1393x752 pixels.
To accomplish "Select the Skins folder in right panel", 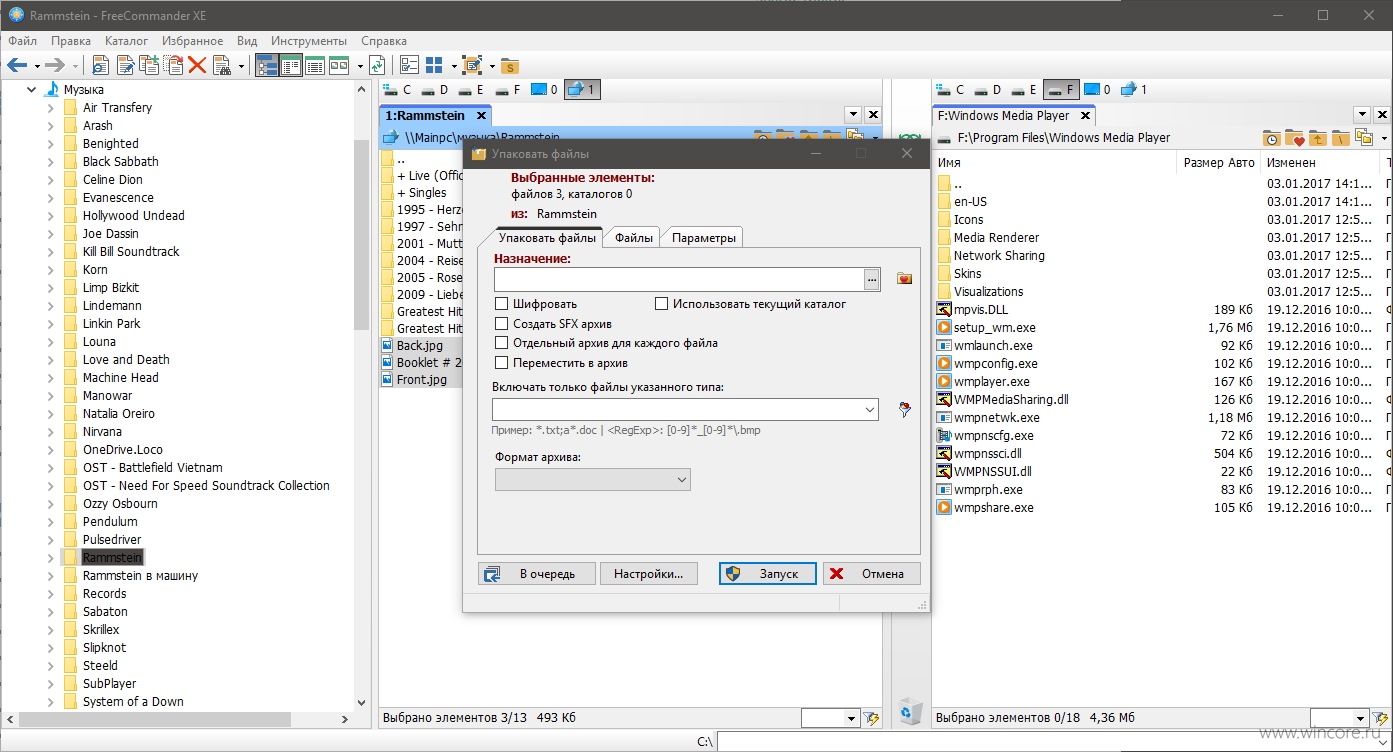I will tap(967, 273).
